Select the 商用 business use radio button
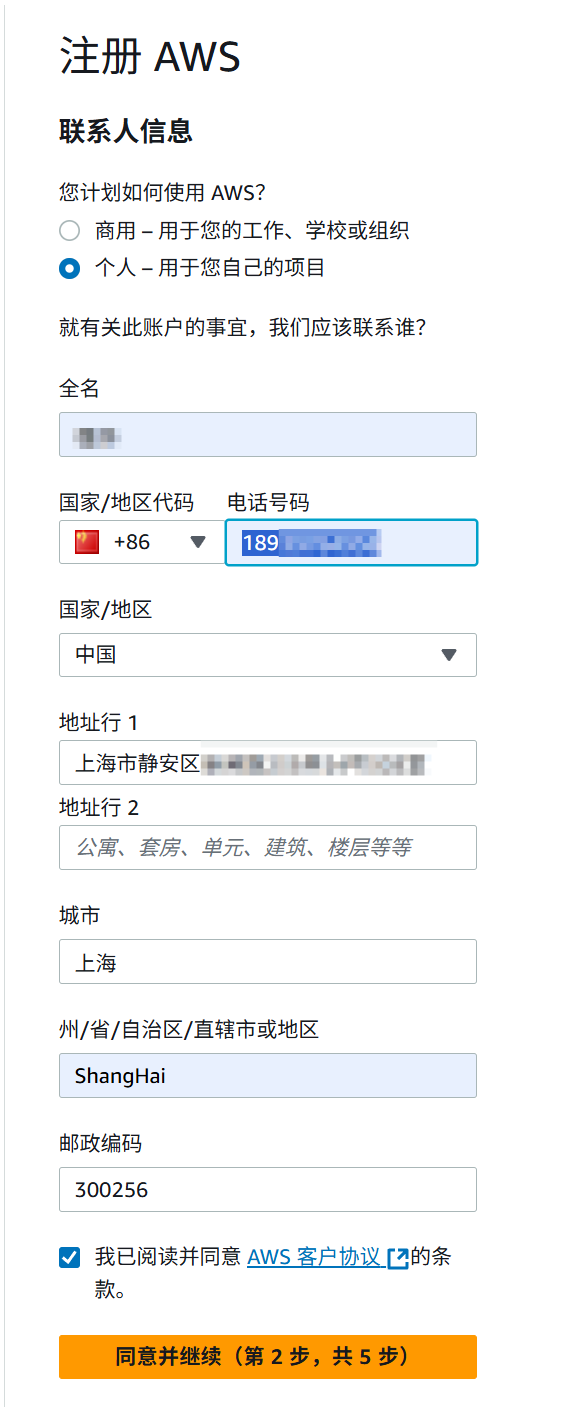The height and width of the screenshot is (1414, 585). pos(69,231)
